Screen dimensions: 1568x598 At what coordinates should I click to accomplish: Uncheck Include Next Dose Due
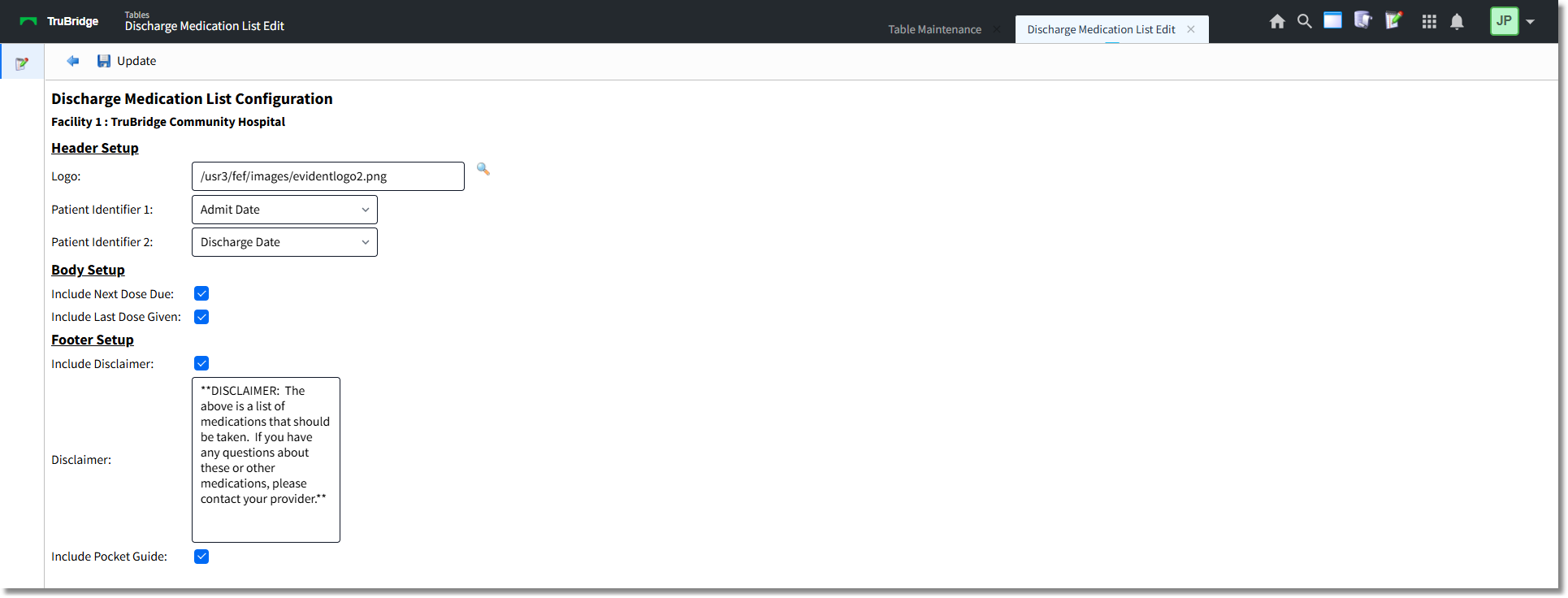[201, 293]
